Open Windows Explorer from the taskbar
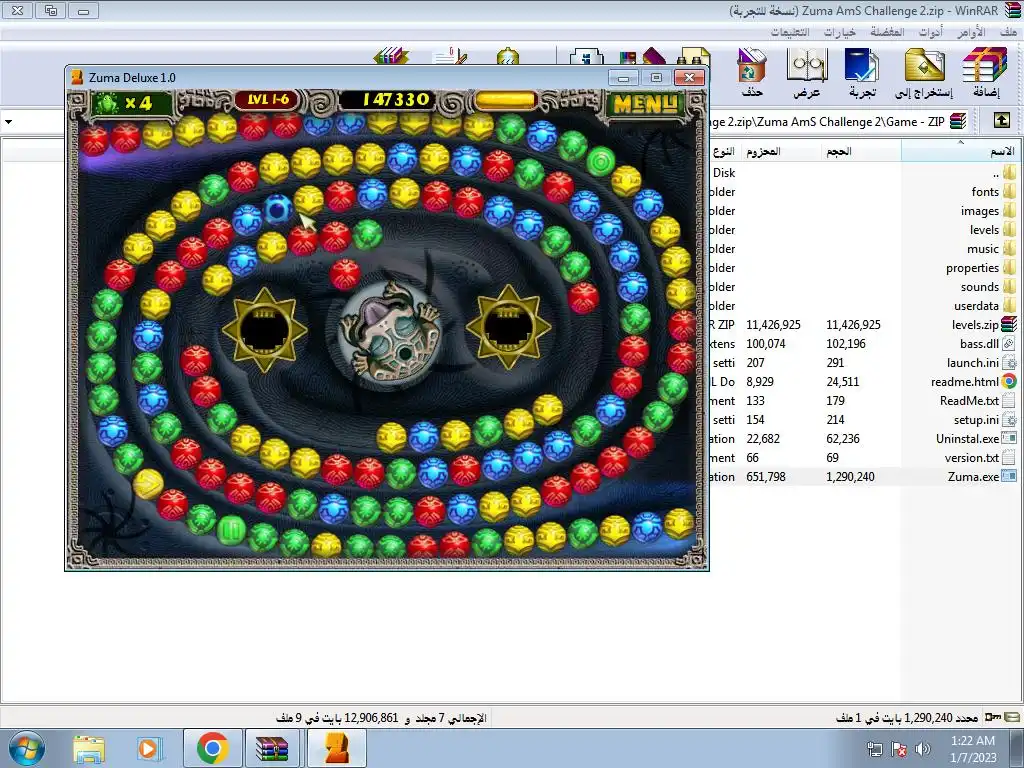The height and width of the screenshot is (768, 1024). click(x=89, y=748)
